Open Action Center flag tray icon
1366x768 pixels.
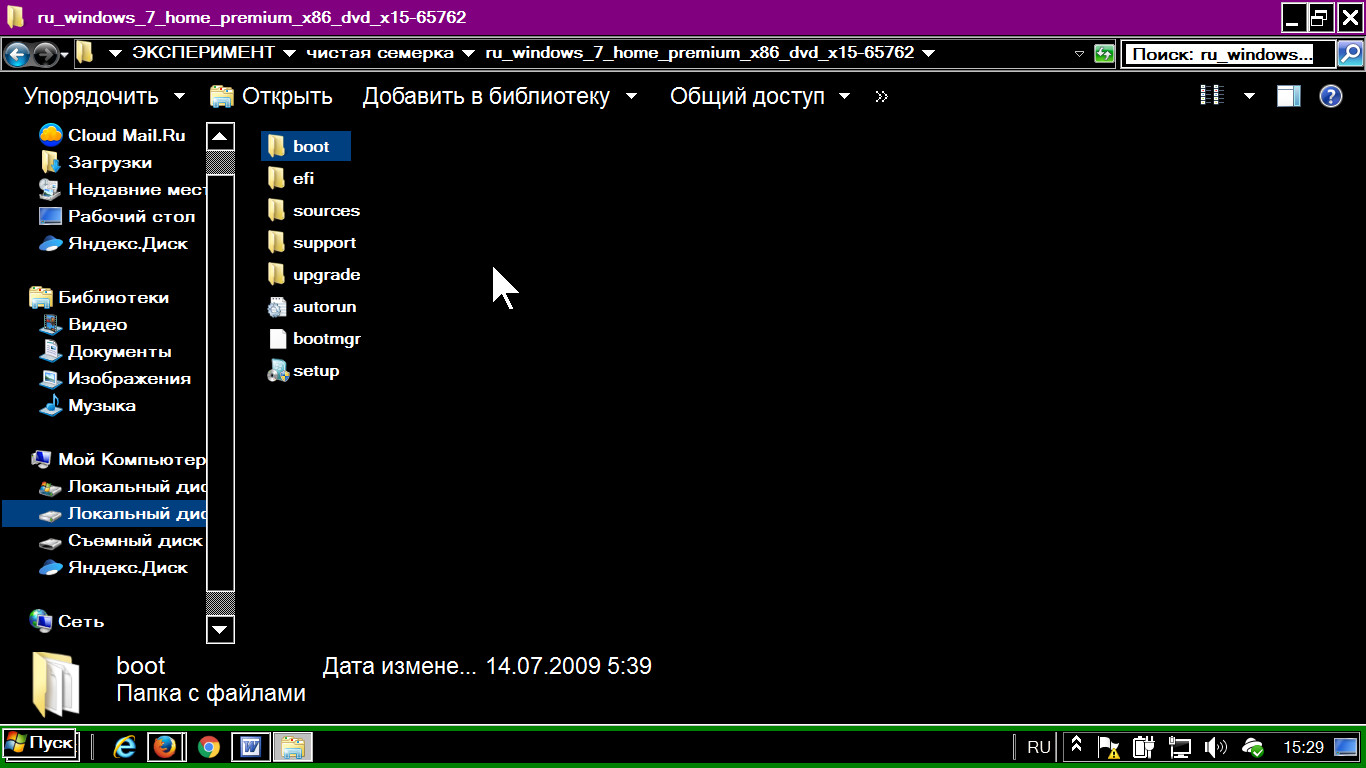click(x=1108, y=747)
